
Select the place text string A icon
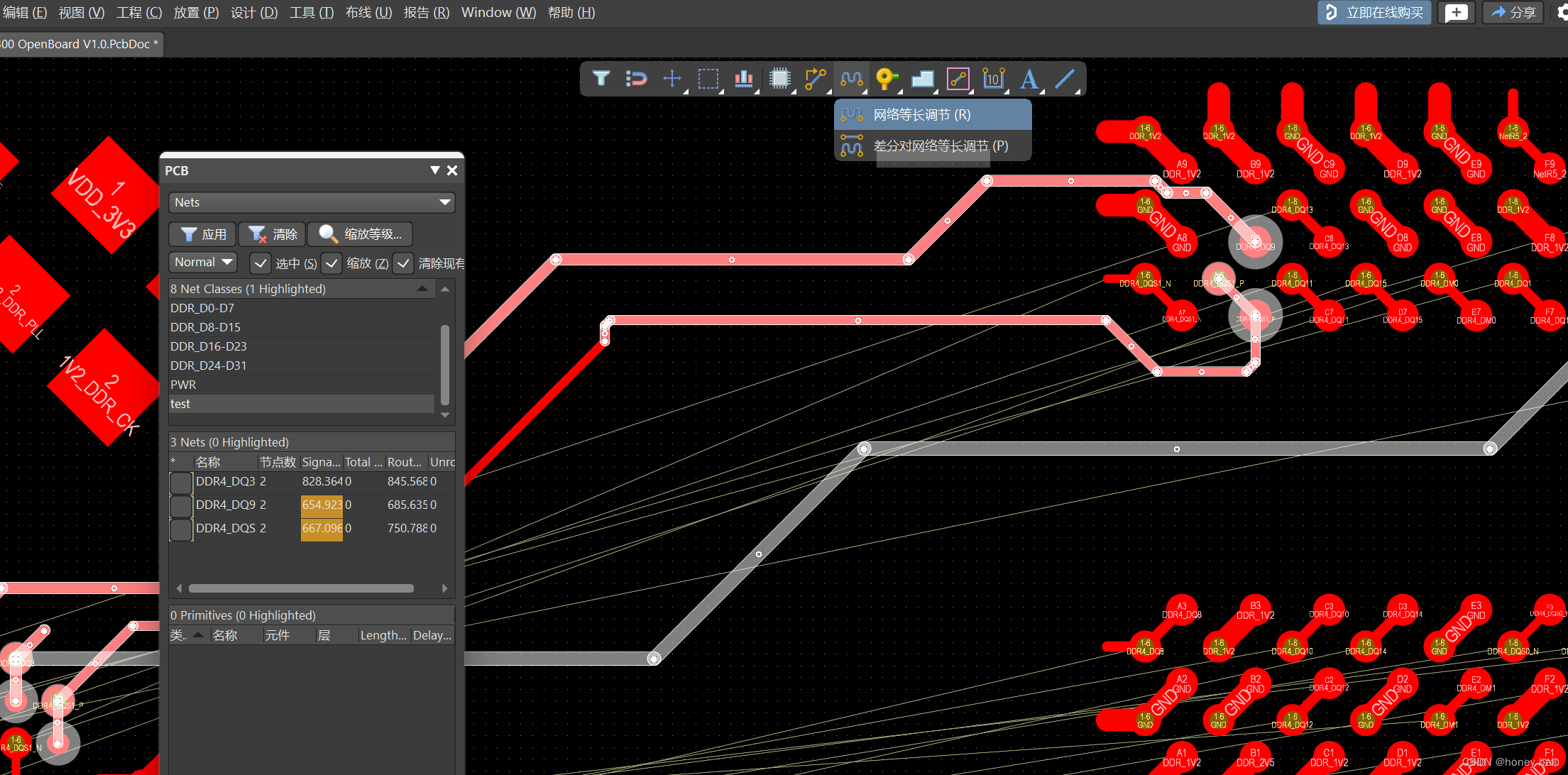click(1029, 79)
